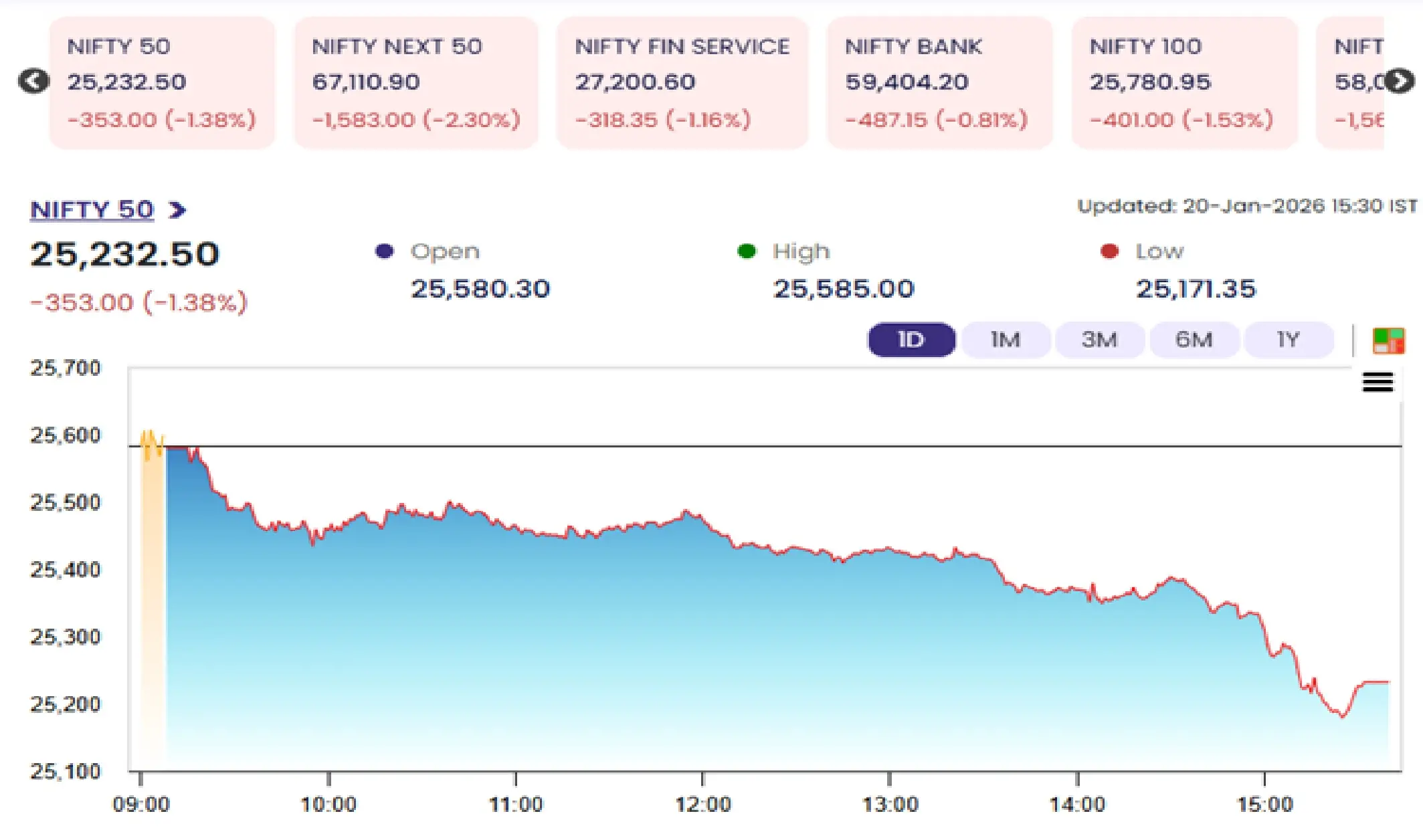The height and width of the screenshot is (840, 1423).
Task: Open the heatmap grid icon
Action: [1388, 341]
